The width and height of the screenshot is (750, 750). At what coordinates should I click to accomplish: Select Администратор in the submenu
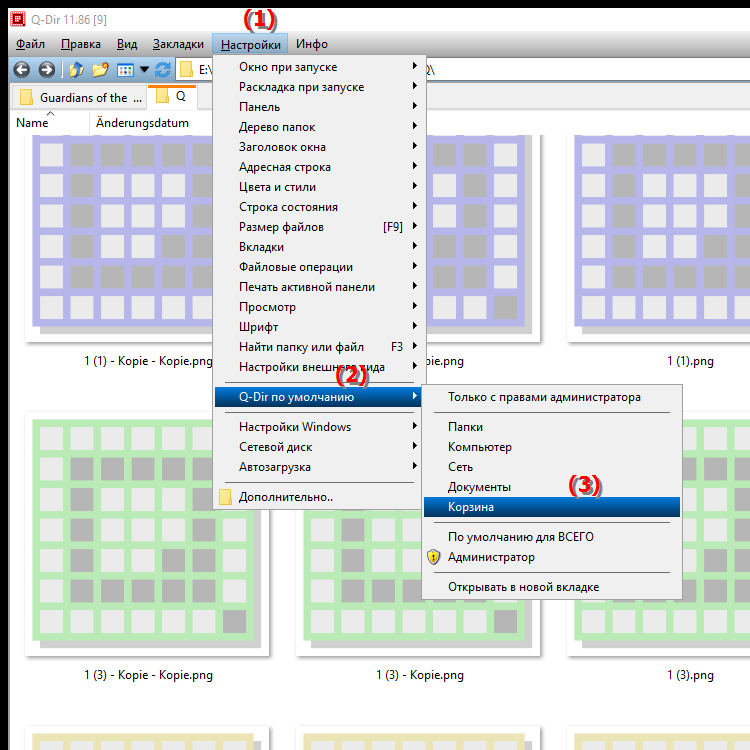click(551, 557)
